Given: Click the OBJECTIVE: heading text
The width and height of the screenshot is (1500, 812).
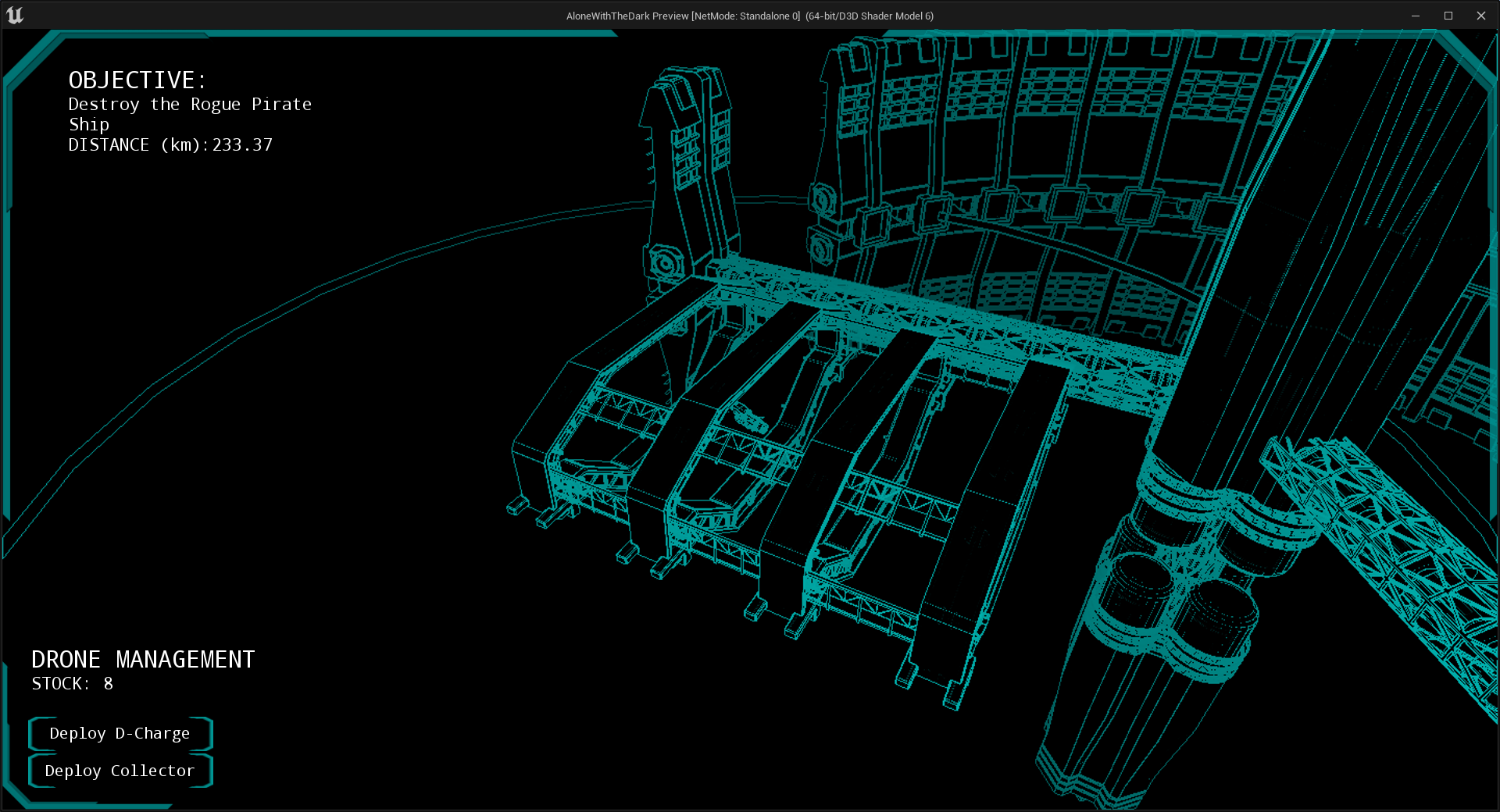Looking at the screenshot, I should 137,80.
